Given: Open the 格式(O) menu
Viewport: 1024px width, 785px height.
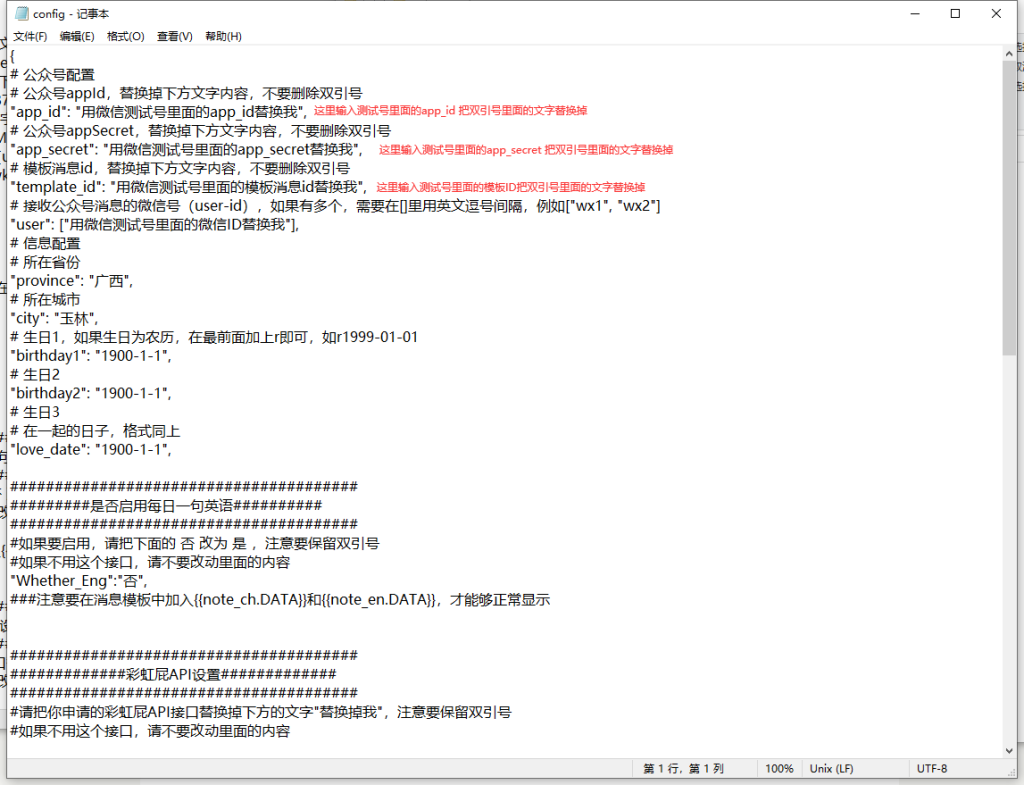Looking at the screenshot, I should click(125, 36).
